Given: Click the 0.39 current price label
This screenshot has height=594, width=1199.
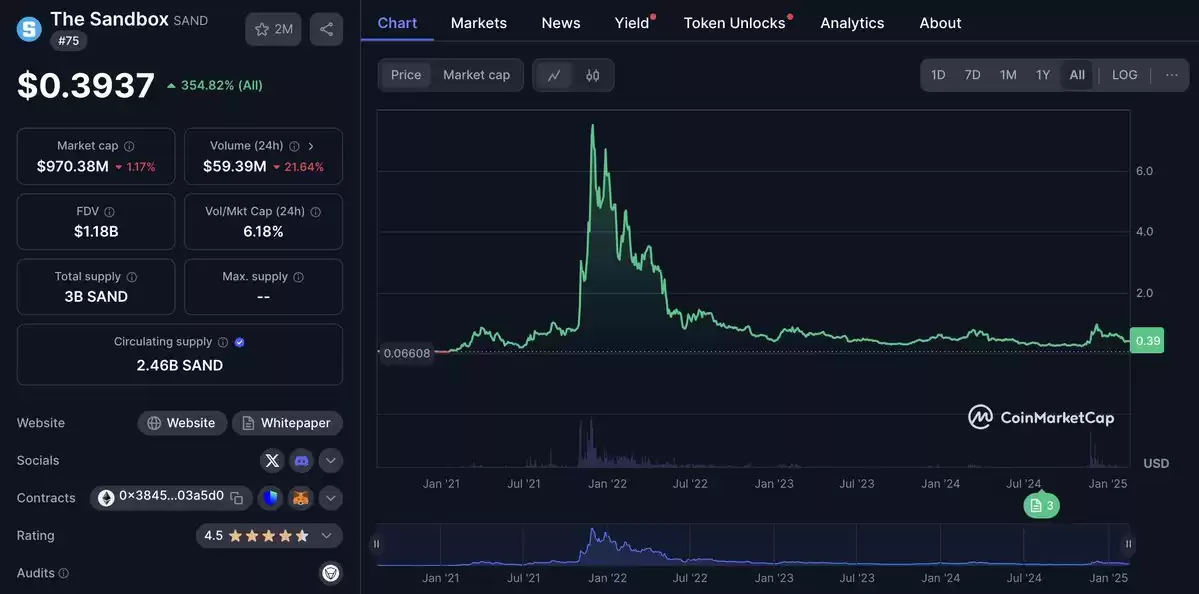Looking at the screenshot, I should click(1146, 340).
